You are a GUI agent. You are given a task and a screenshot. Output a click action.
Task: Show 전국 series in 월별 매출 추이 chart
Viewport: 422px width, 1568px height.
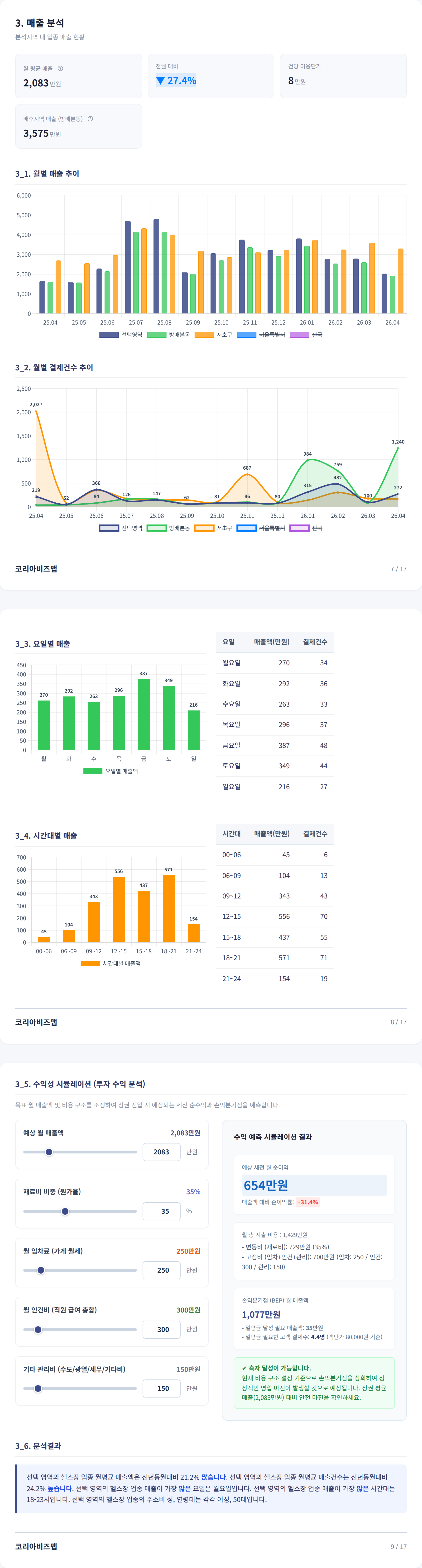click(306, 335)
